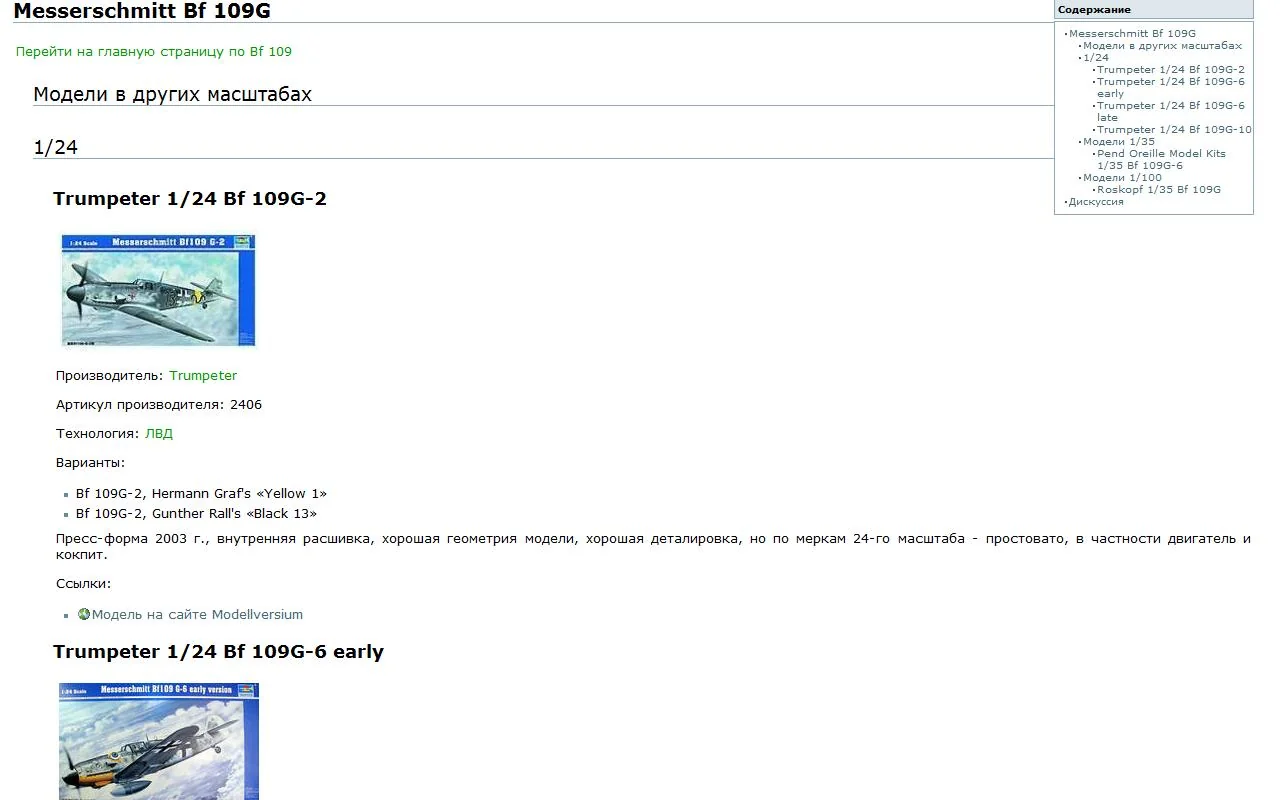The width and height of the screenshot is (1280, 800).
Task: Click the globe icon beside the Modellversium link
Action: [x=84, y=614]
